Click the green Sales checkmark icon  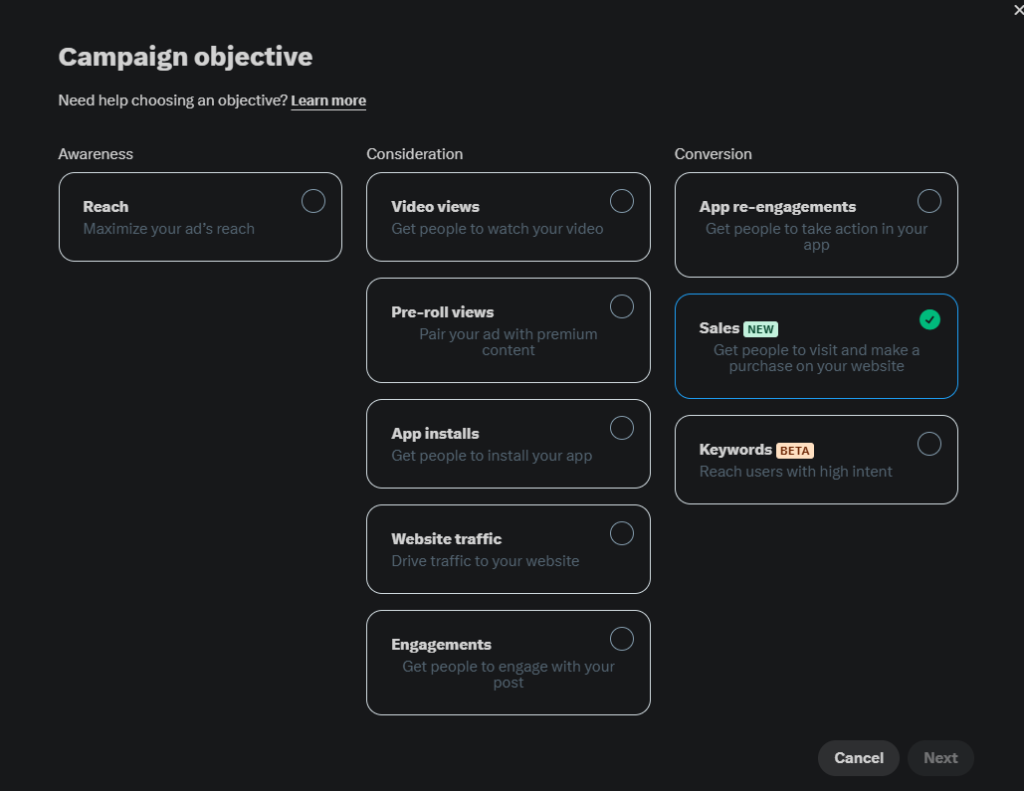click(929, 320)
